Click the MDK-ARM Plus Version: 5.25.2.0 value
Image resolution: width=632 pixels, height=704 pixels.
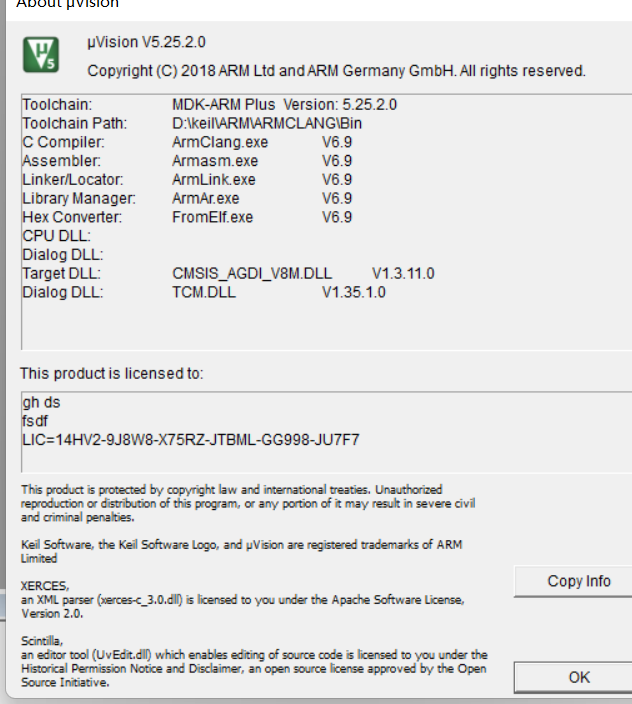click(x=285, y=105)
